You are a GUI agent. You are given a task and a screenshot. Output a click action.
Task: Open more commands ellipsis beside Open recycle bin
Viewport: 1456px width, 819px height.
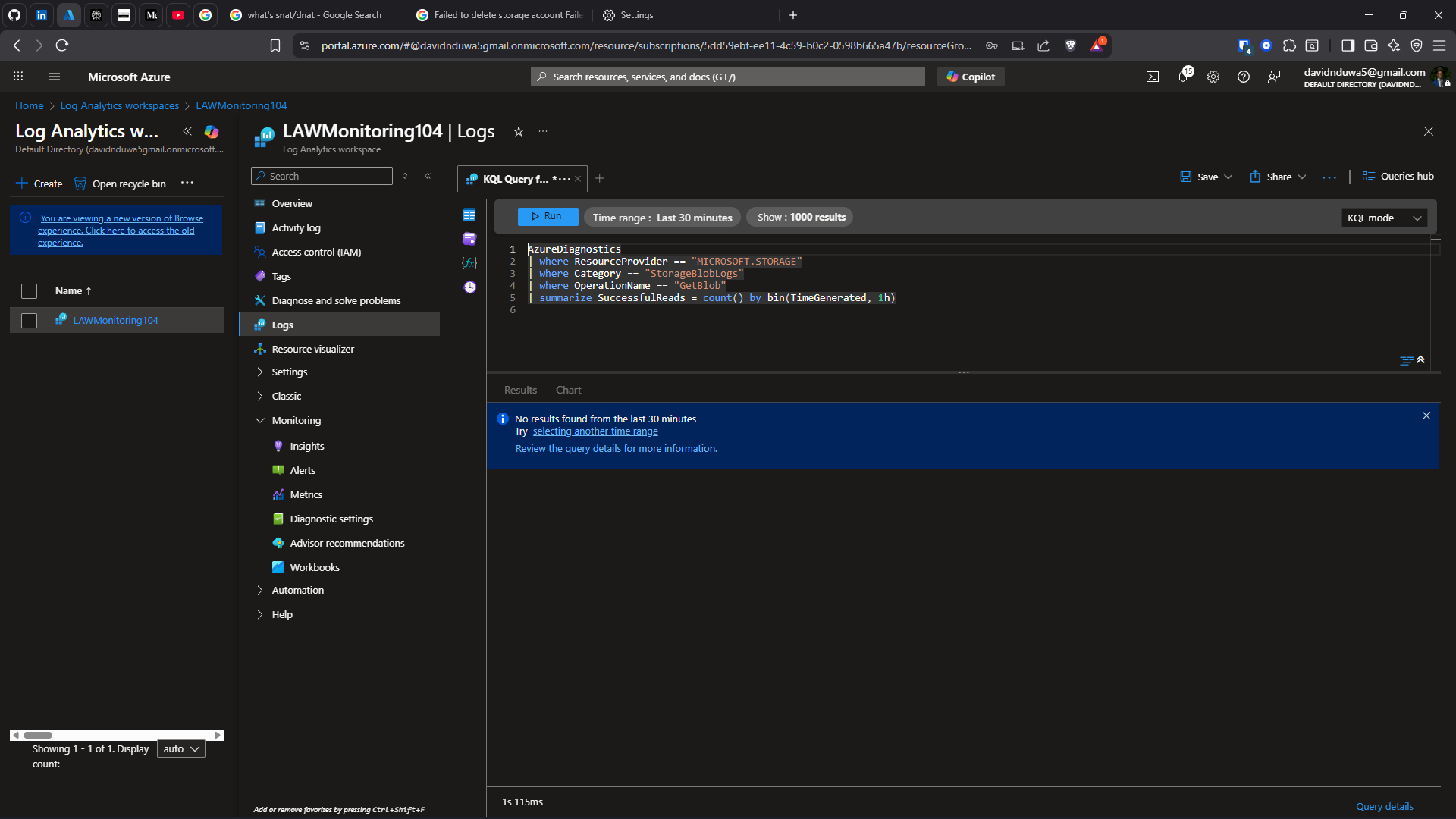pos(187,183)
